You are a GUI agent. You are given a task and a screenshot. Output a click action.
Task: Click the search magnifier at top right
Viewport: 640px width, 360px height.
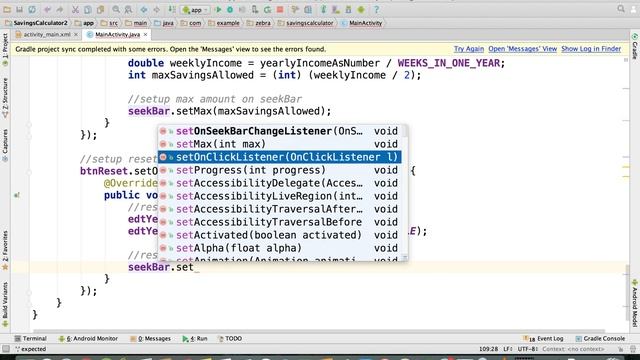tap(621, 9)
